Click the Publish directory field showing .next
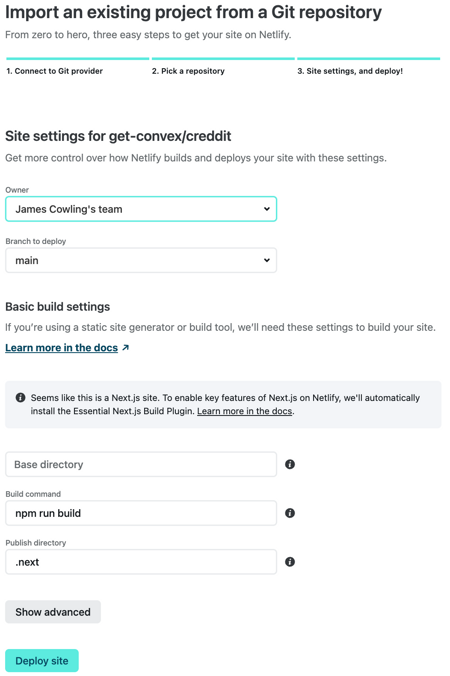This screenshot has width=450, height=676. tap(141, 562)
